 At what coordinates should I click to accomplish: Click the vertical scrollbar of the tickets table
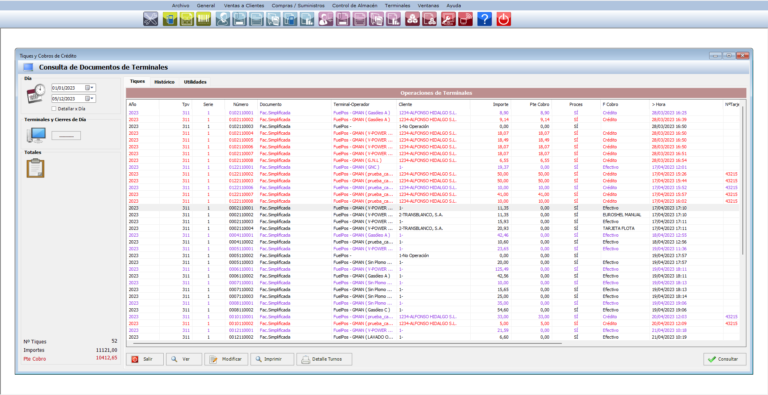(743, 181)
